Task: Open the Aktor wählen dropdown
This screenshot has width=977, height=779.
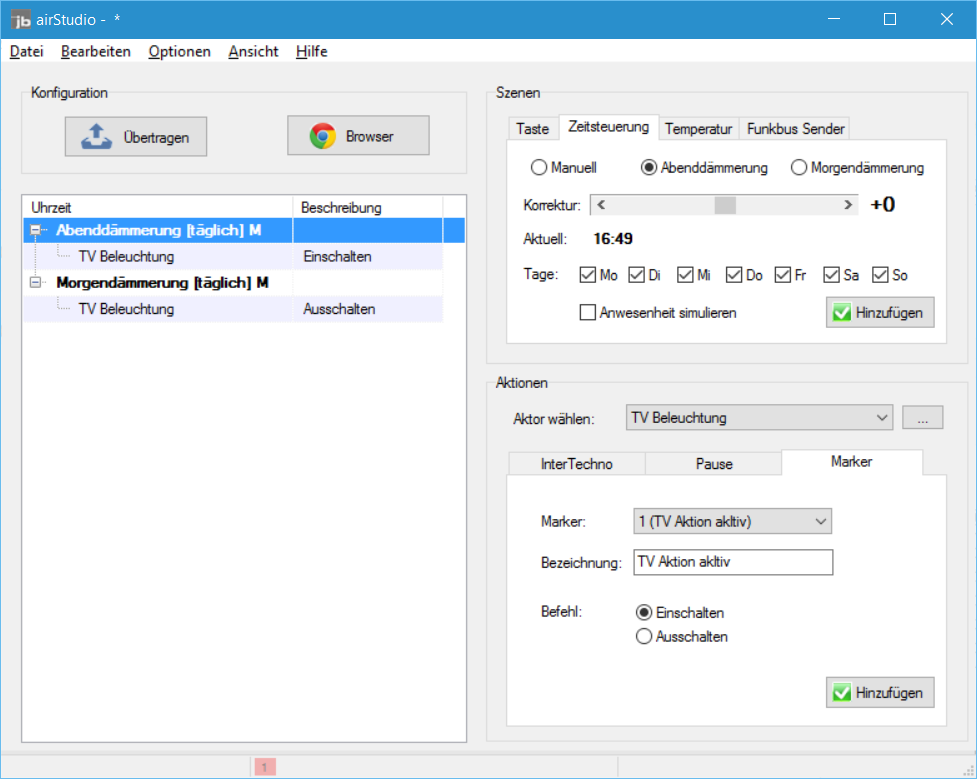Action: (881, 418)
